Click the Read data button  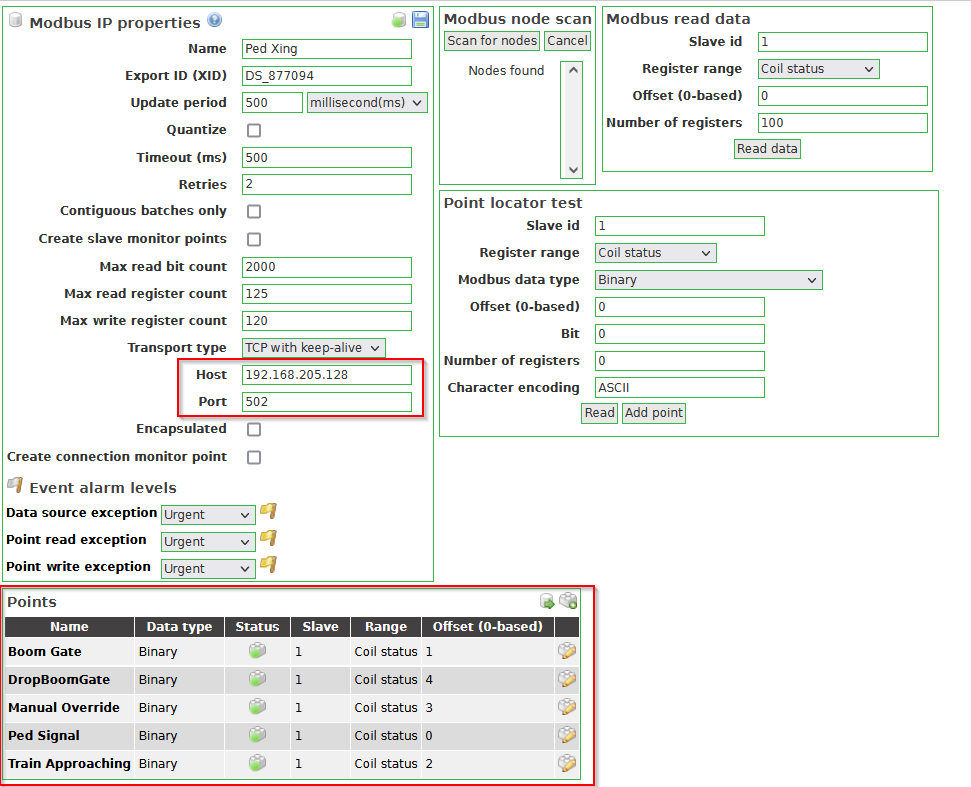(767, 148)
